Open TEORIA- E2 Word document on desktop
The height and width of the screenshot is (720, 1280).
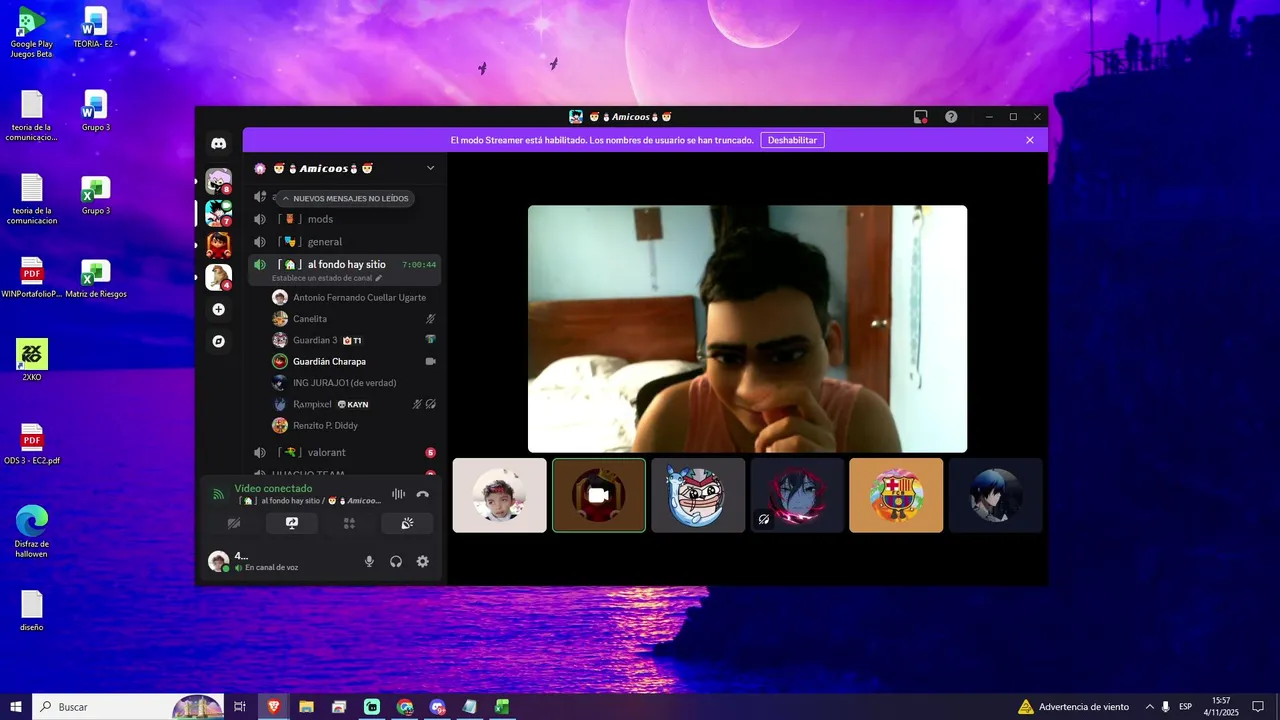point(95,28)
